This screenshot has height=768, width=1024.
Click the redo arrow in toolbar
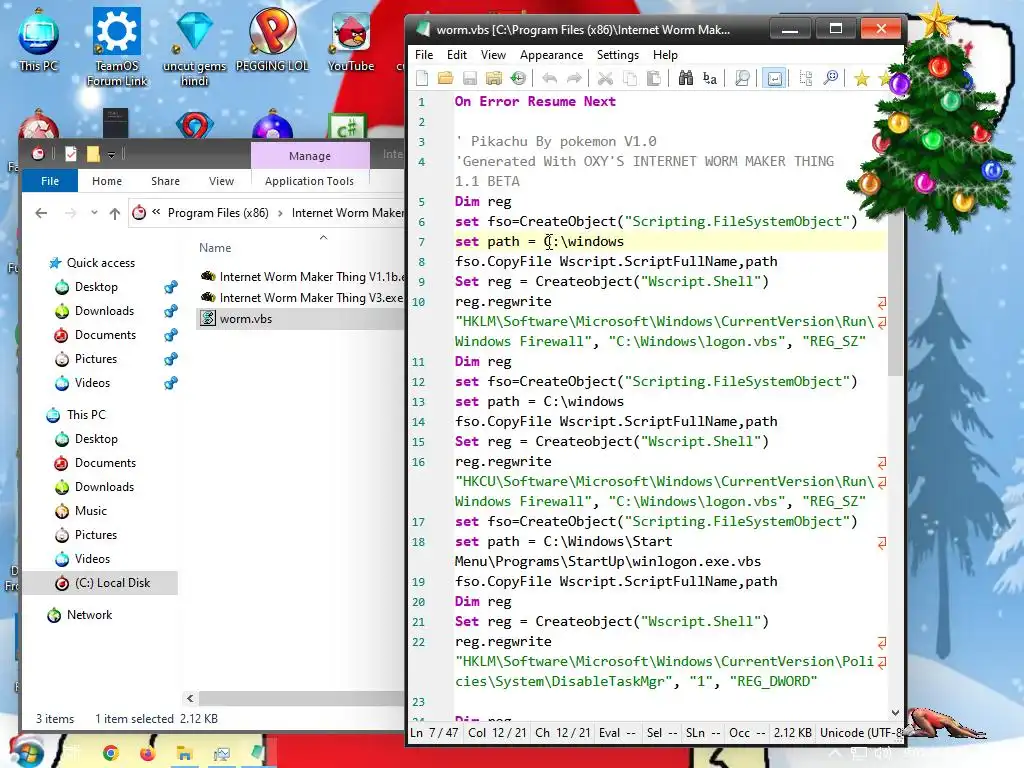(x=573, y=79)
